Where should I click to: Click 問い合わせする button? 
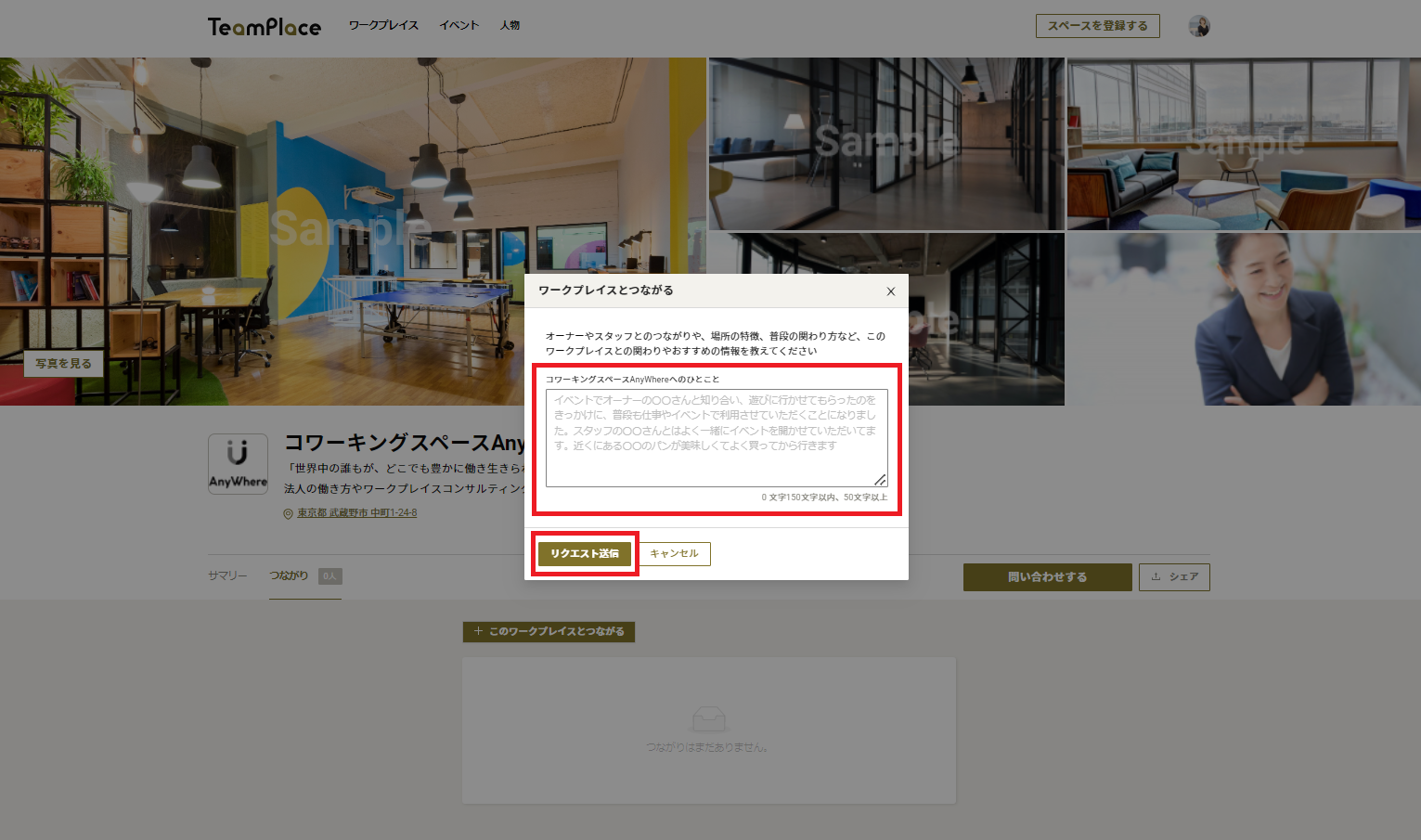pos(1047,577)
